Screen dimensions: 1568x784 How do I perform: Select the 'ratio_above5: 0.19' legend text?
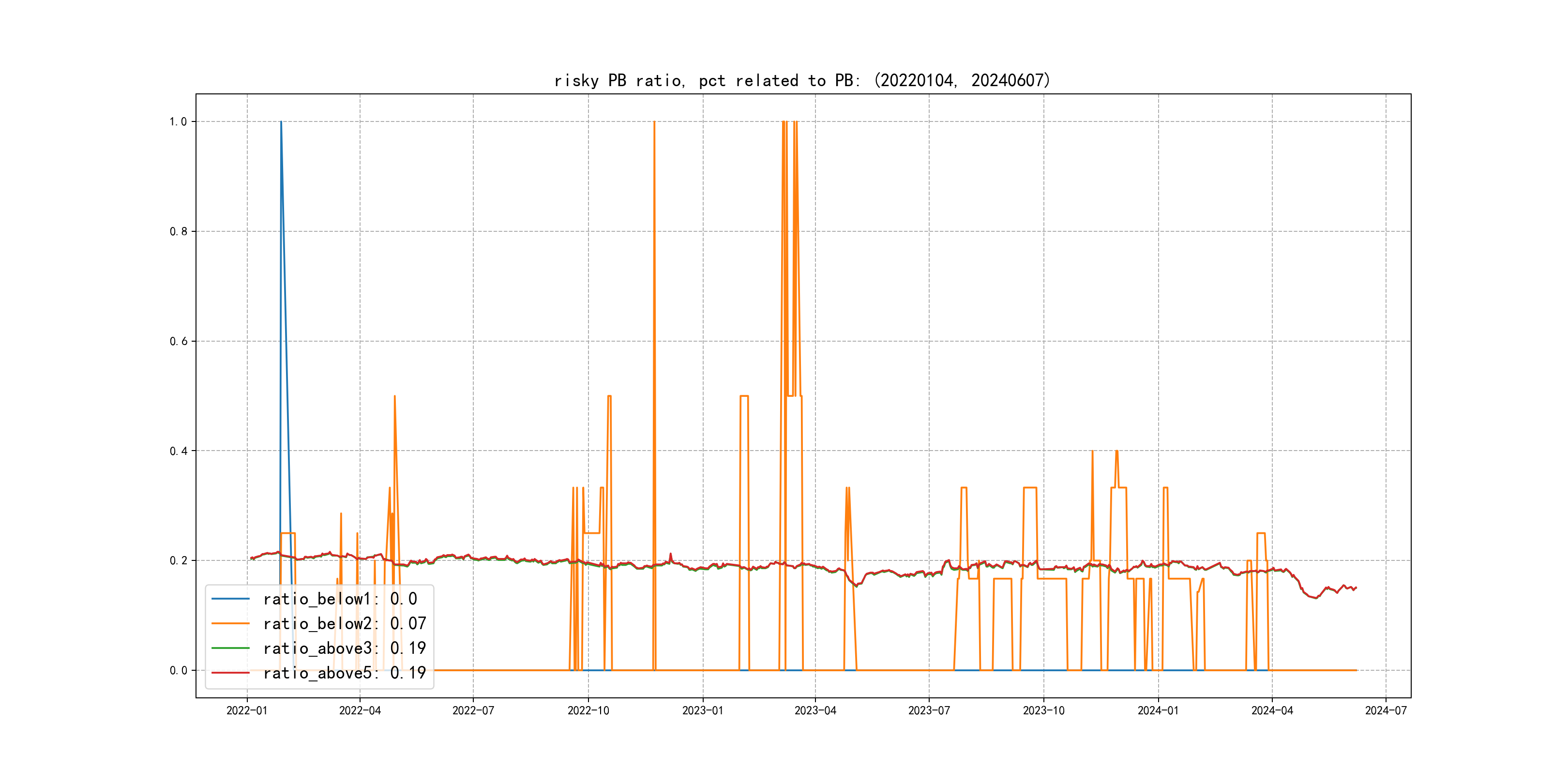click(x=344, y=673)
